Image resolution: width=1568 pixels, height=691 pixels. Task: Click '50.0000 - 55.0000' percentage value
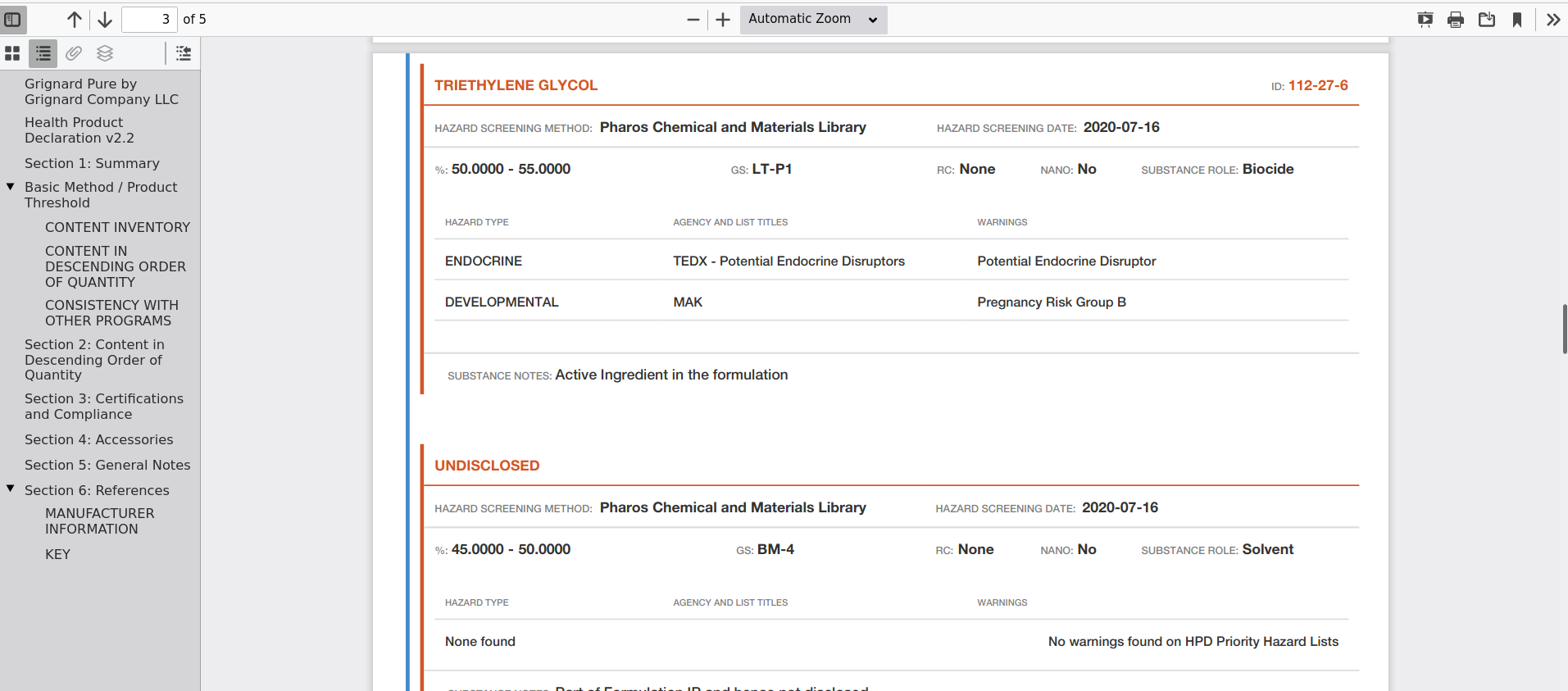(511, 169)
